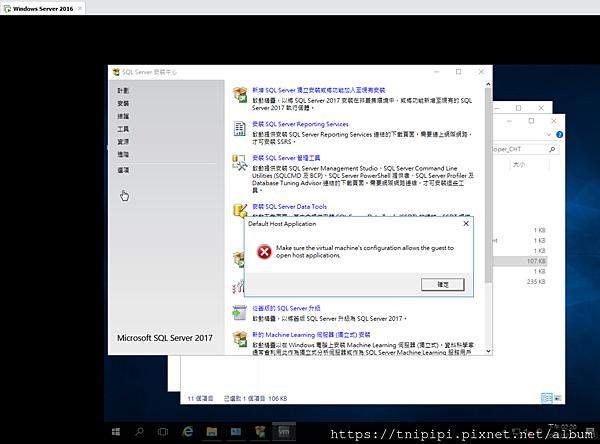This screenshot has height=444, width=600.
Task: Click the 大小 column header in Explorer
Action: (x=519, y=165)
